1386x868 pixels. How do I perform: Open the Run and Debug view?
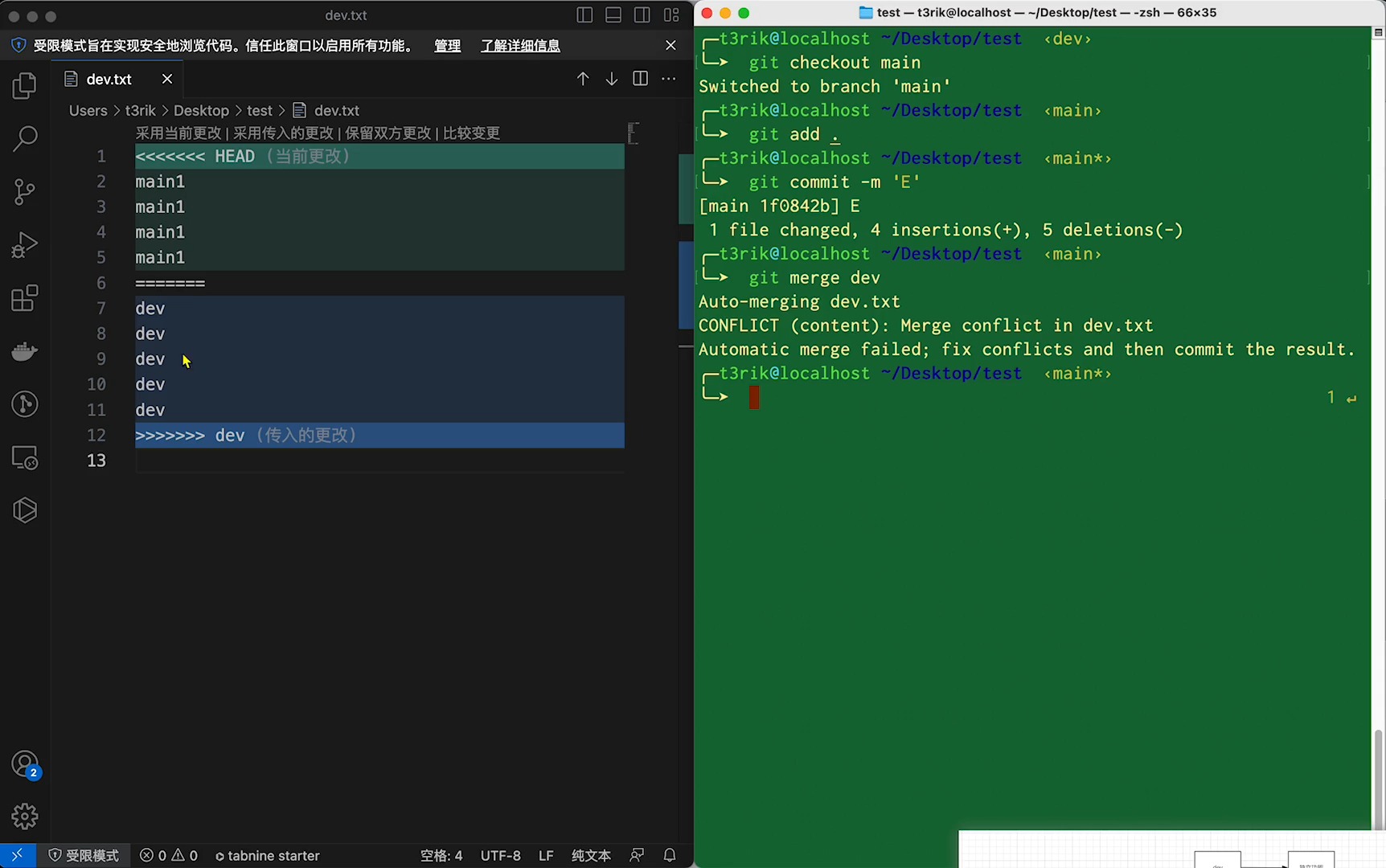[x=25, y=245]
